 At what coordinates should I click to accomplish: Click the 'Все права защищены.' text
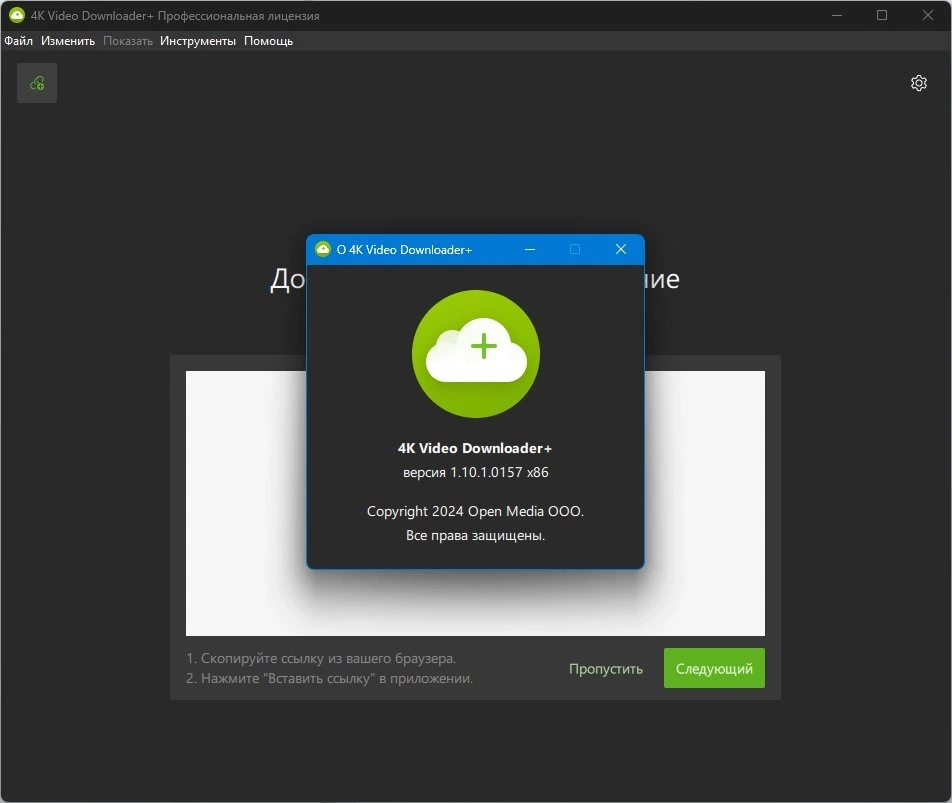[475, 535]
